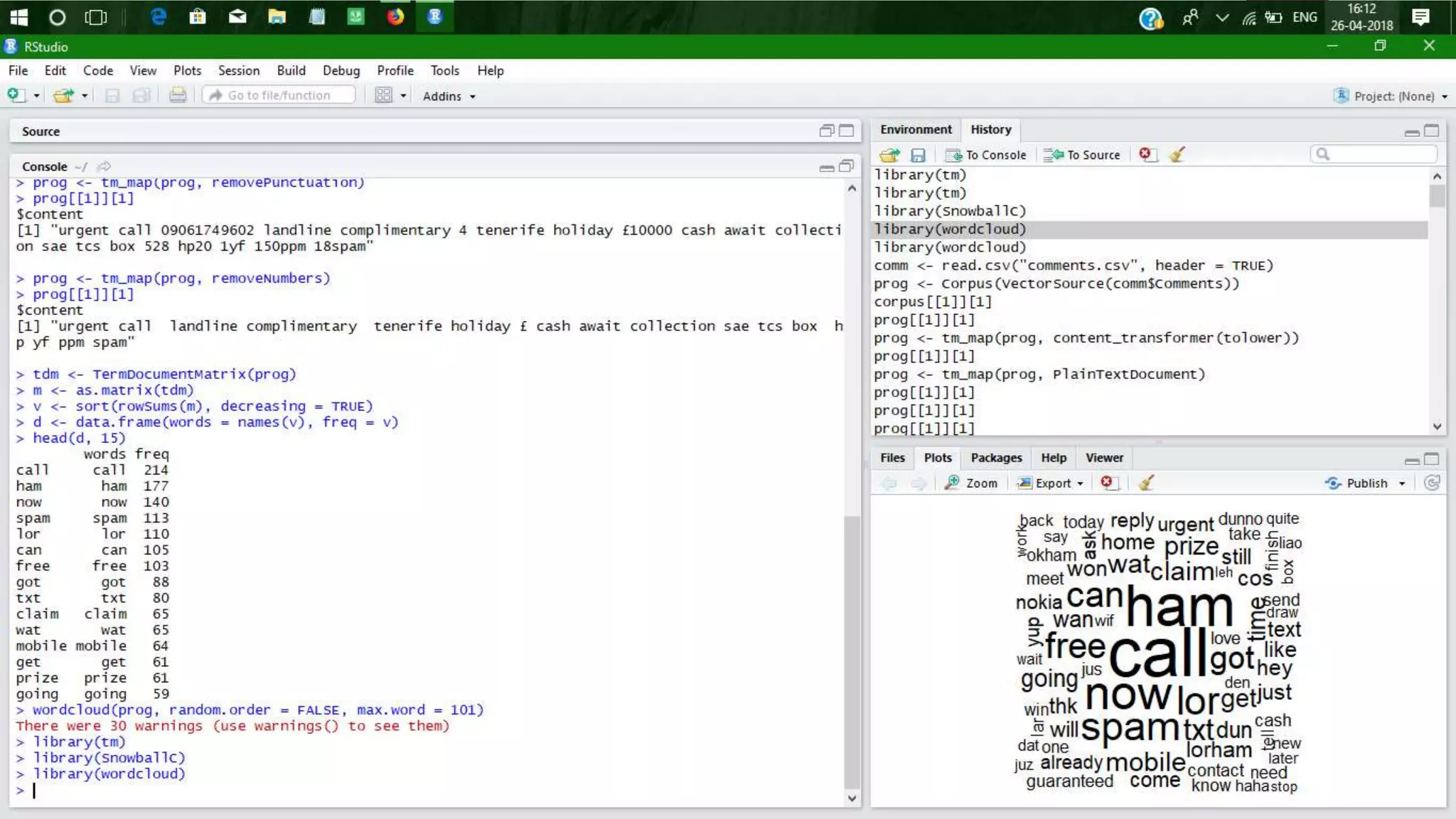Viewport: 1456px width, 819px height.
Task: Refresh the current plot
Action: click(1432, 483)
